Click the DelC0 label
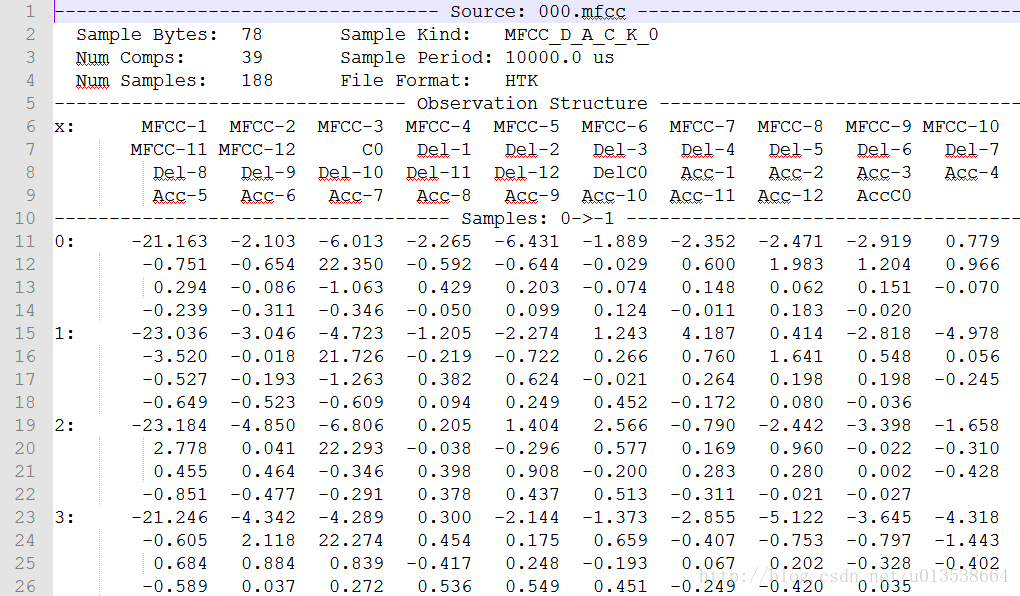The height and width of the screenshot is (596, 1020). [620, 173]
